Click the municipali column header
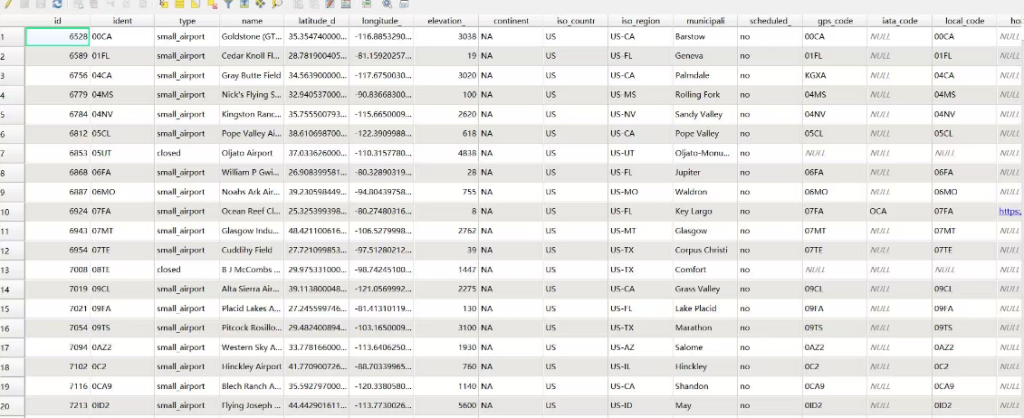The height and width of the screenshot is (418, 1024). coord(705,21)
